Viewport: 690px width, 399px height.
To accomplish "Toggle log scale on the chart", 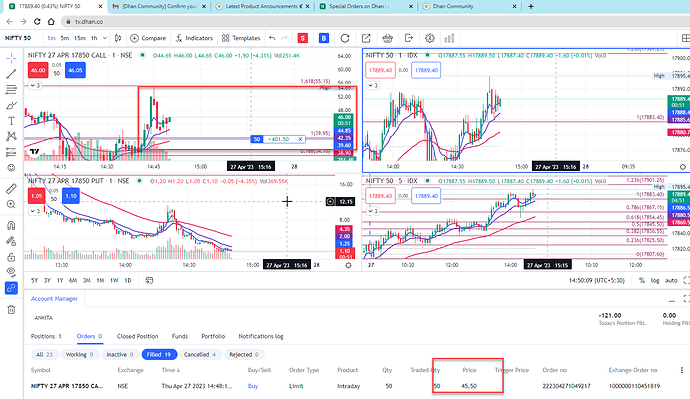I will coord(655,280).
